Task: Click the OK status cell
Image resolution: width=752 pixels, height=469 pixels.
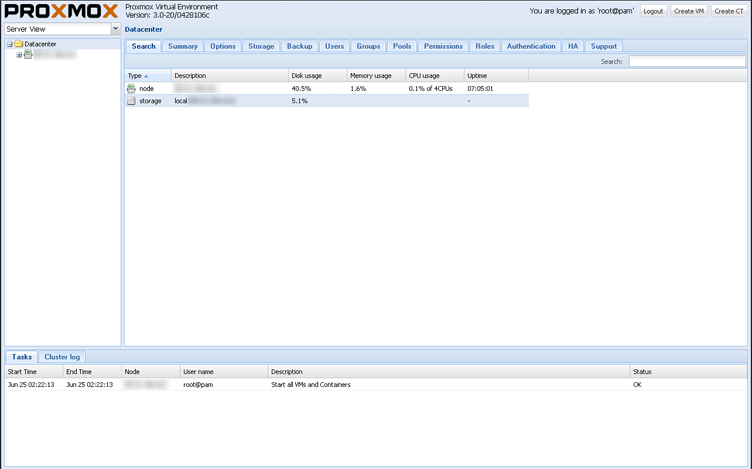Action: click(x=637, y=385)
